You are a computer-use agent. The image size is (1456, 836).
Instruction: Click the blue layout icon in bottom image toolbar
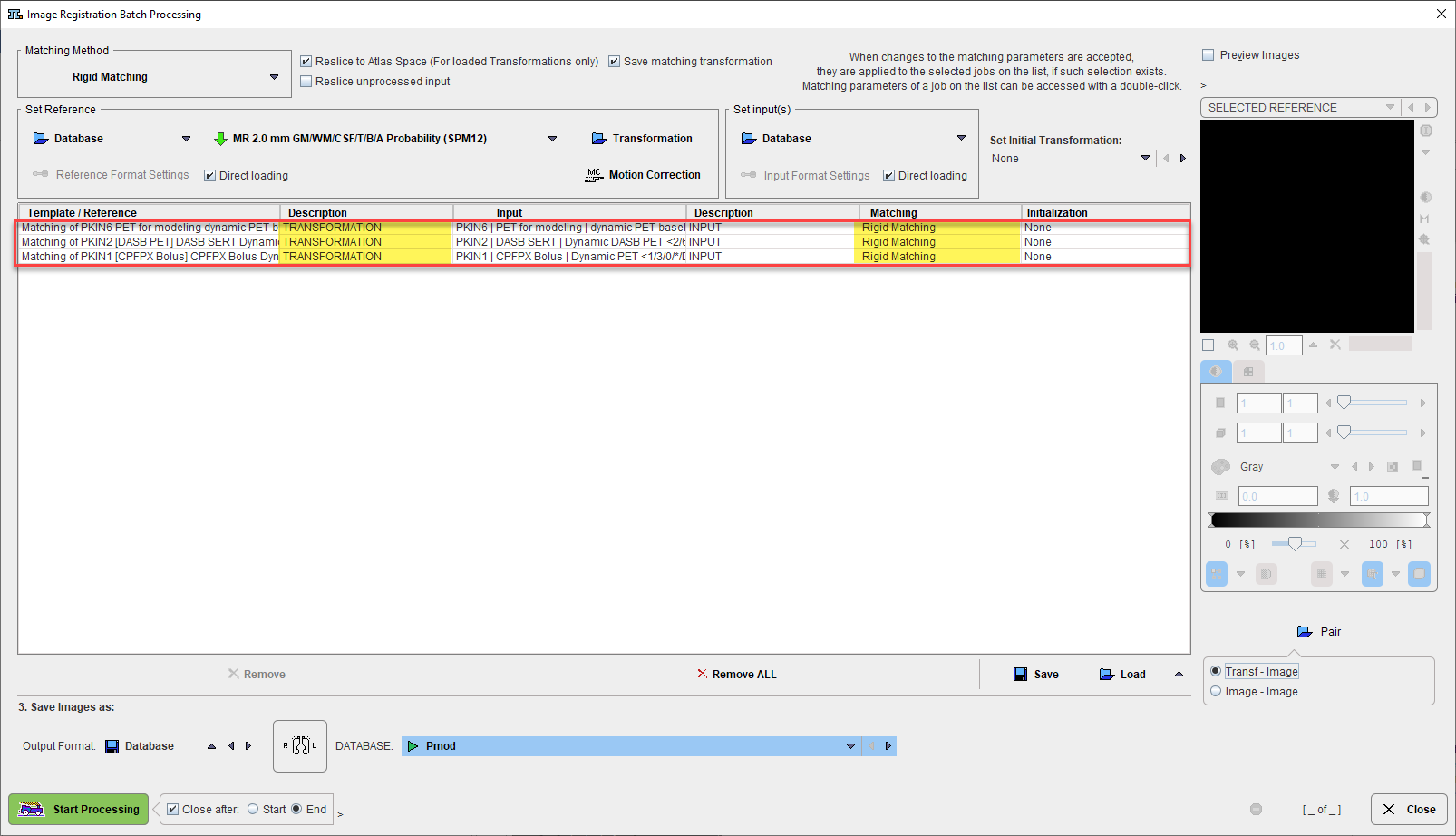click(x=1217, y=574)
